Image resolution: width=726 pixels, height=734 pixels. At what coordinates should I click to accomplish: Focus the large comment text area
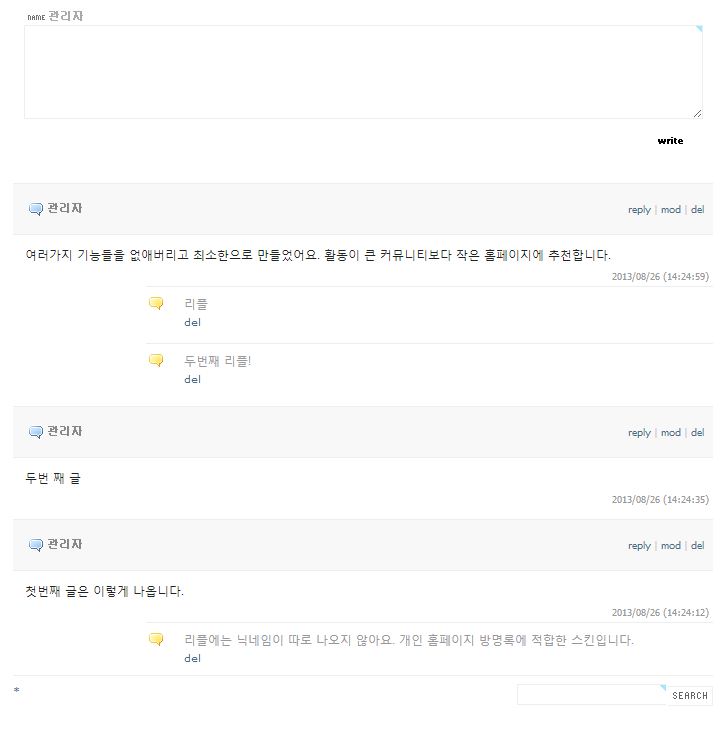(363, 72)
